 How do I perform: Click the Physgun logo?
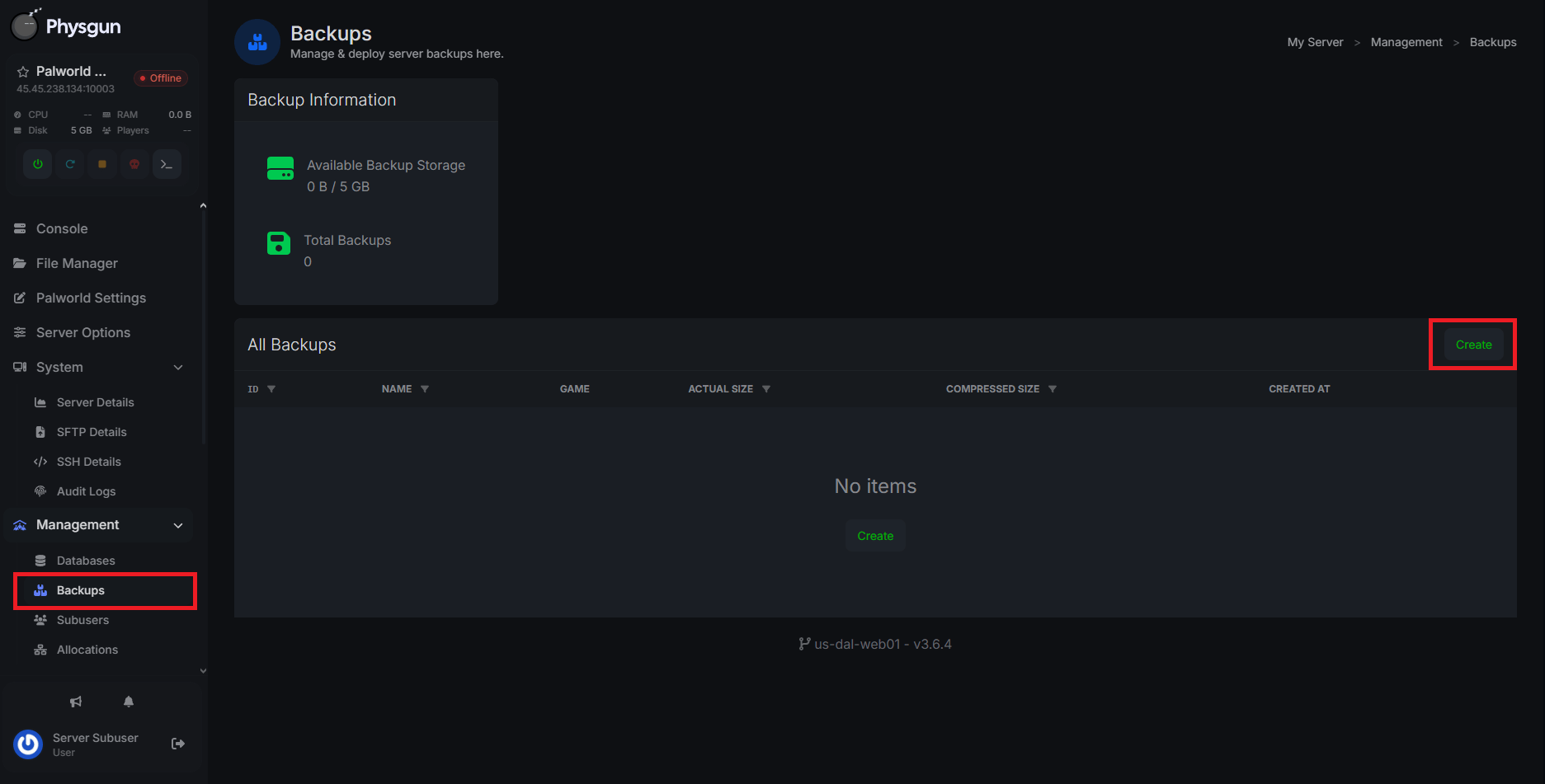pos(67,26)
